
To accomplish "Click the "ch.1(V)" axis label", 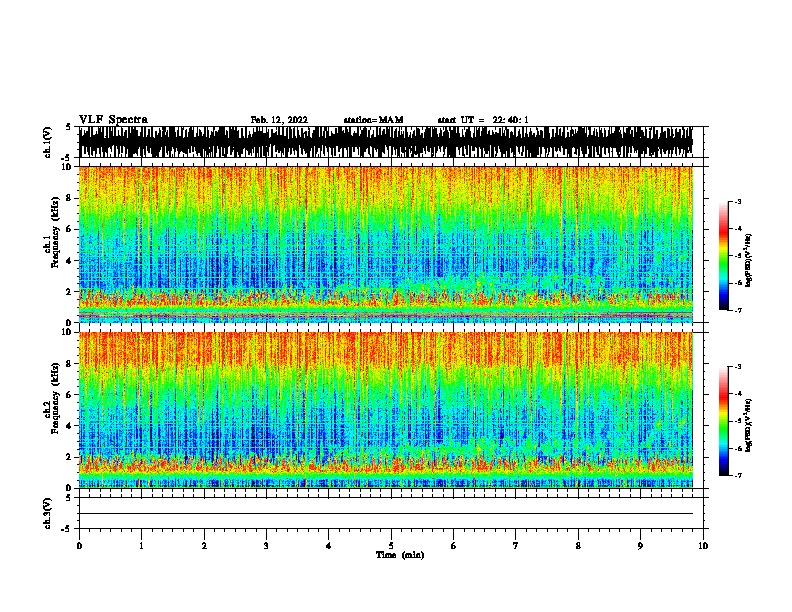I will coord(47,142).
